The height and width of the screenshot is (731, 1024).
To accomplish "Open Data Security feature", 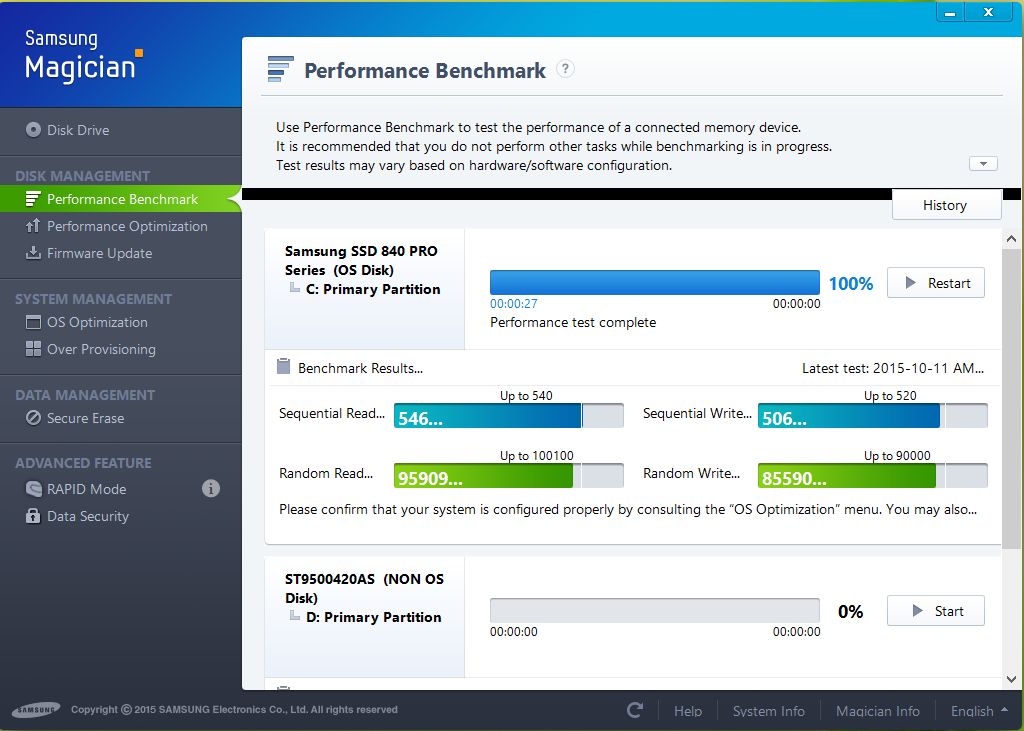I will coord(88,517).
